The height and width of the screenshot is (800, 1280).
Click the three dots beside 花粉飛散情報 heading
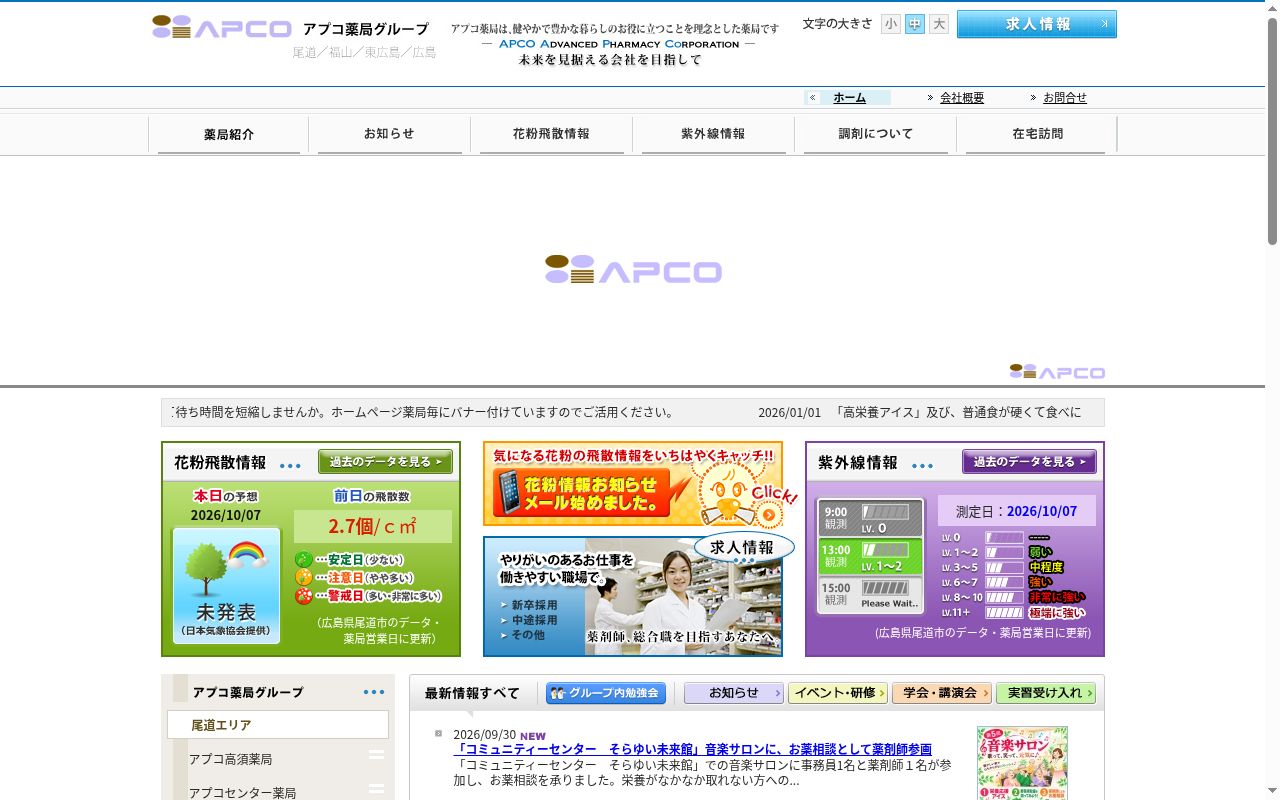290,466
